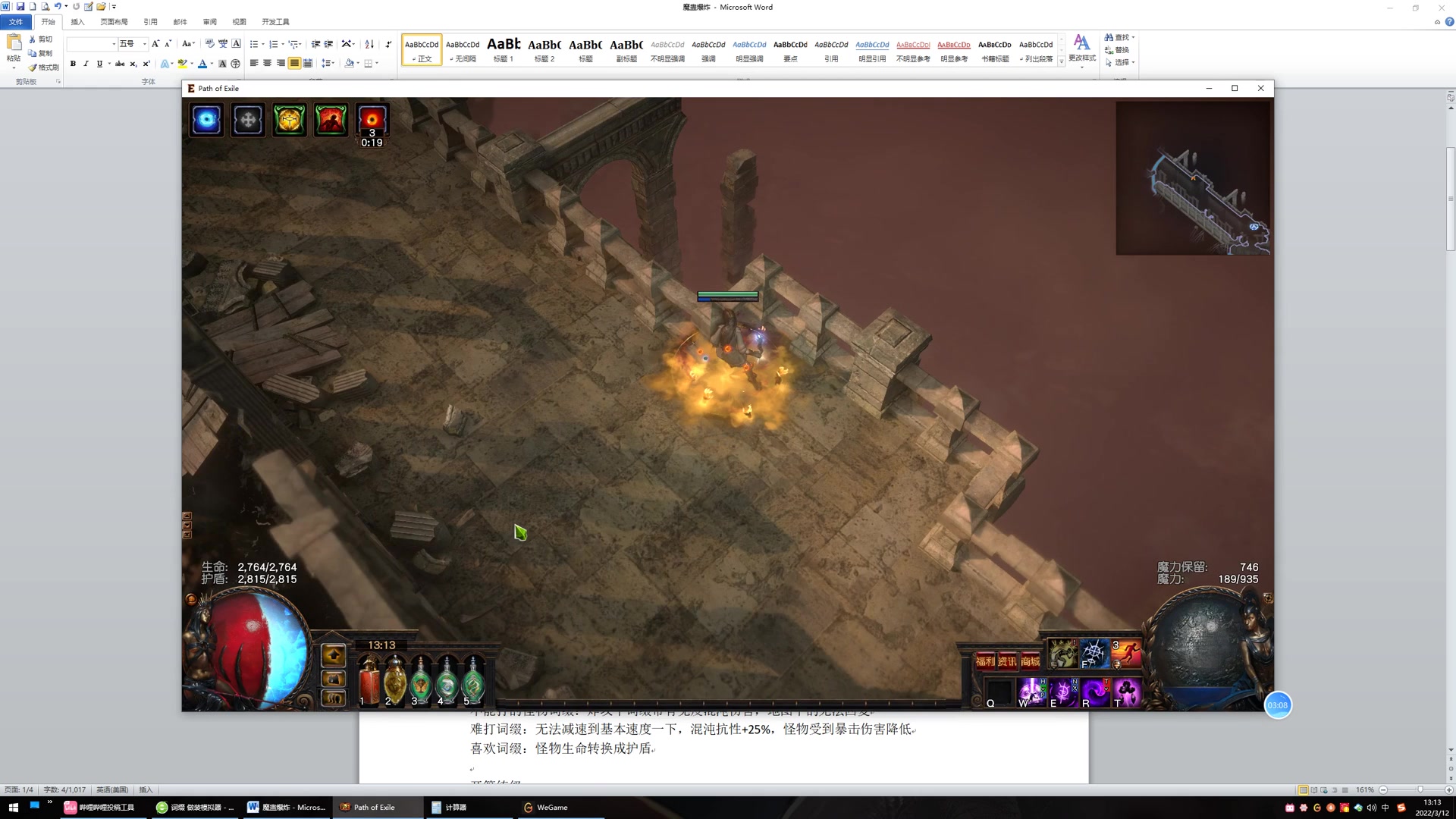Apply subscript formatting
This screenshot has height=819, width=1456.
133,64
